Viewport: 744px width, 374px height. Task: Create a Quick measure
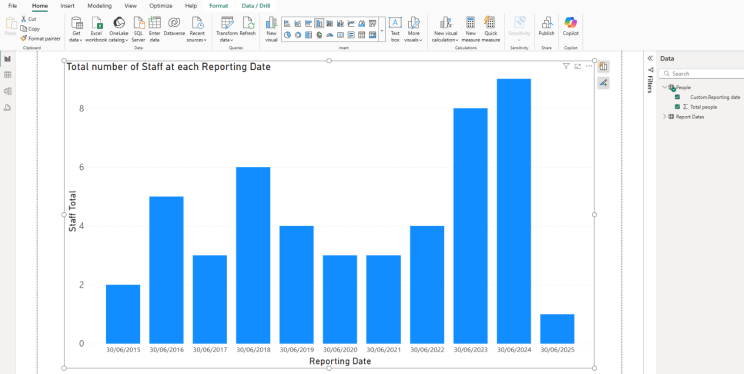[x=491, y=29]
